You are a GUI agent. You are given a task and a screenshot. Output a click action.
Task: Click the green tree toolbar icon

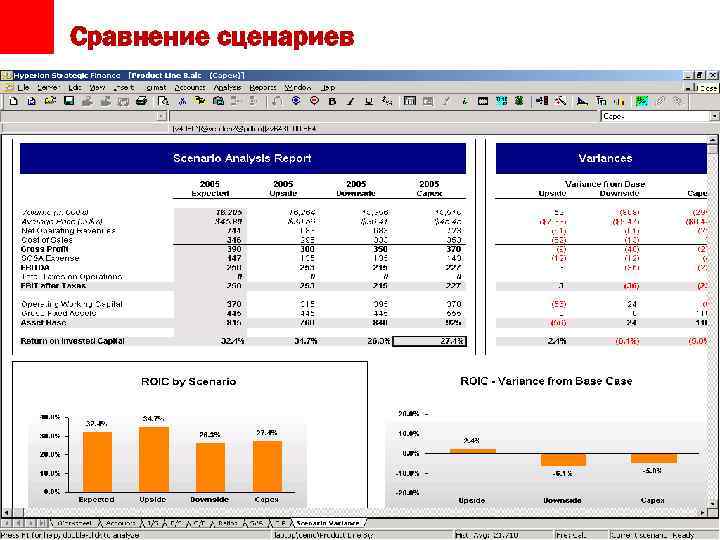519,101
